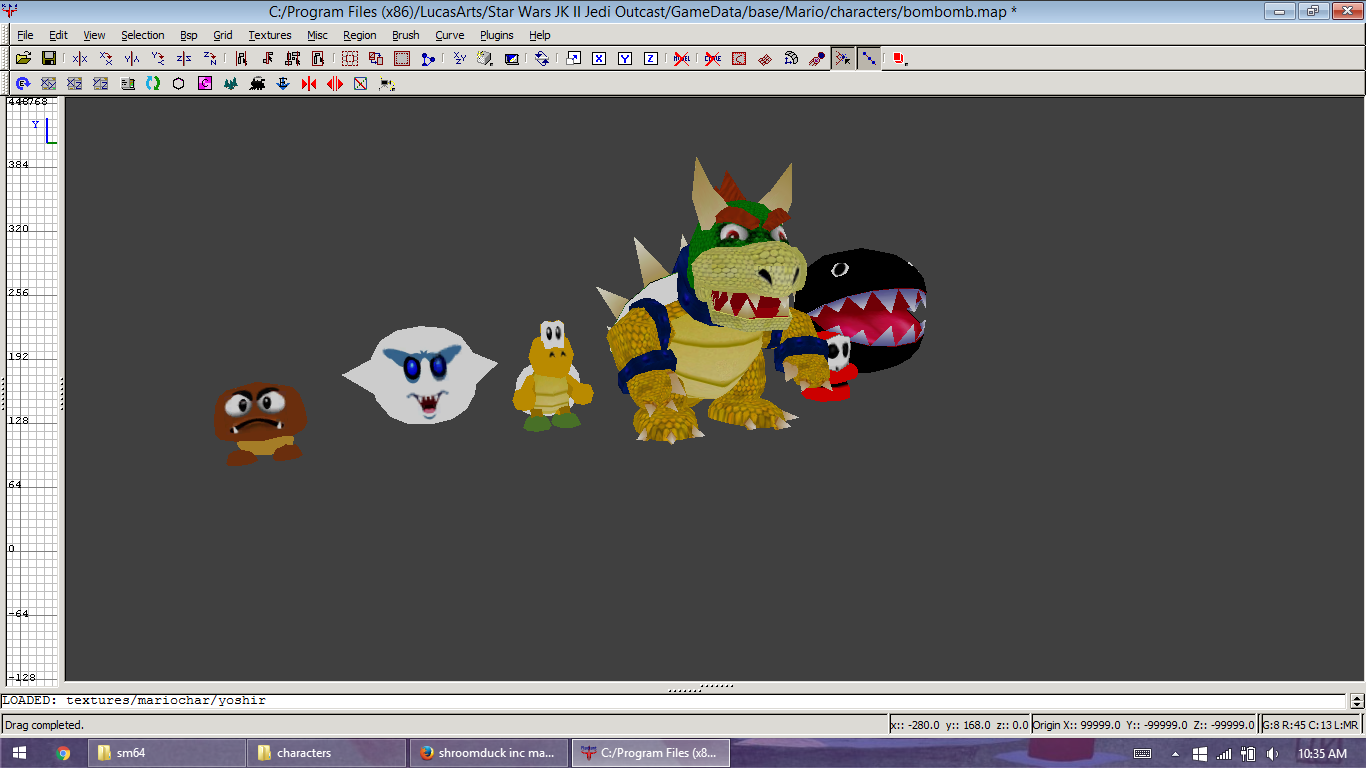Toggle the Clipper tool button

point(428,59)
